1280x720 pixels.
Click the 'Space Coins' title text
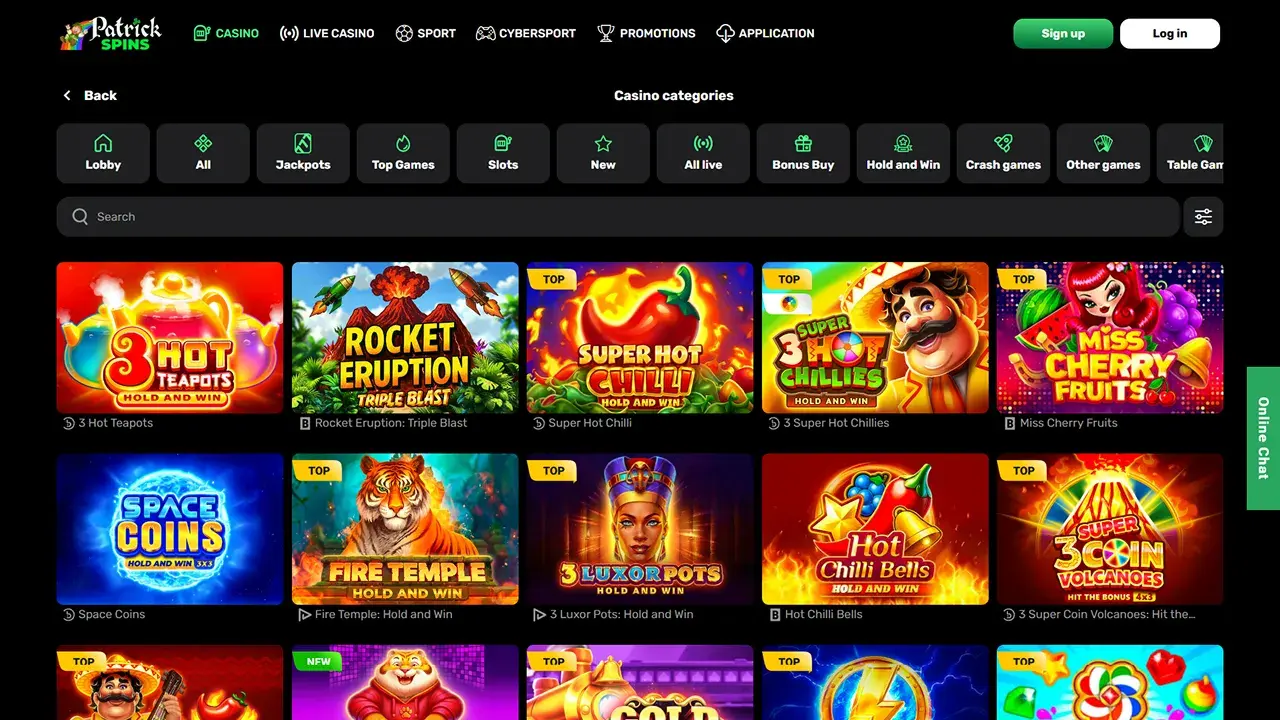[112, 614]
